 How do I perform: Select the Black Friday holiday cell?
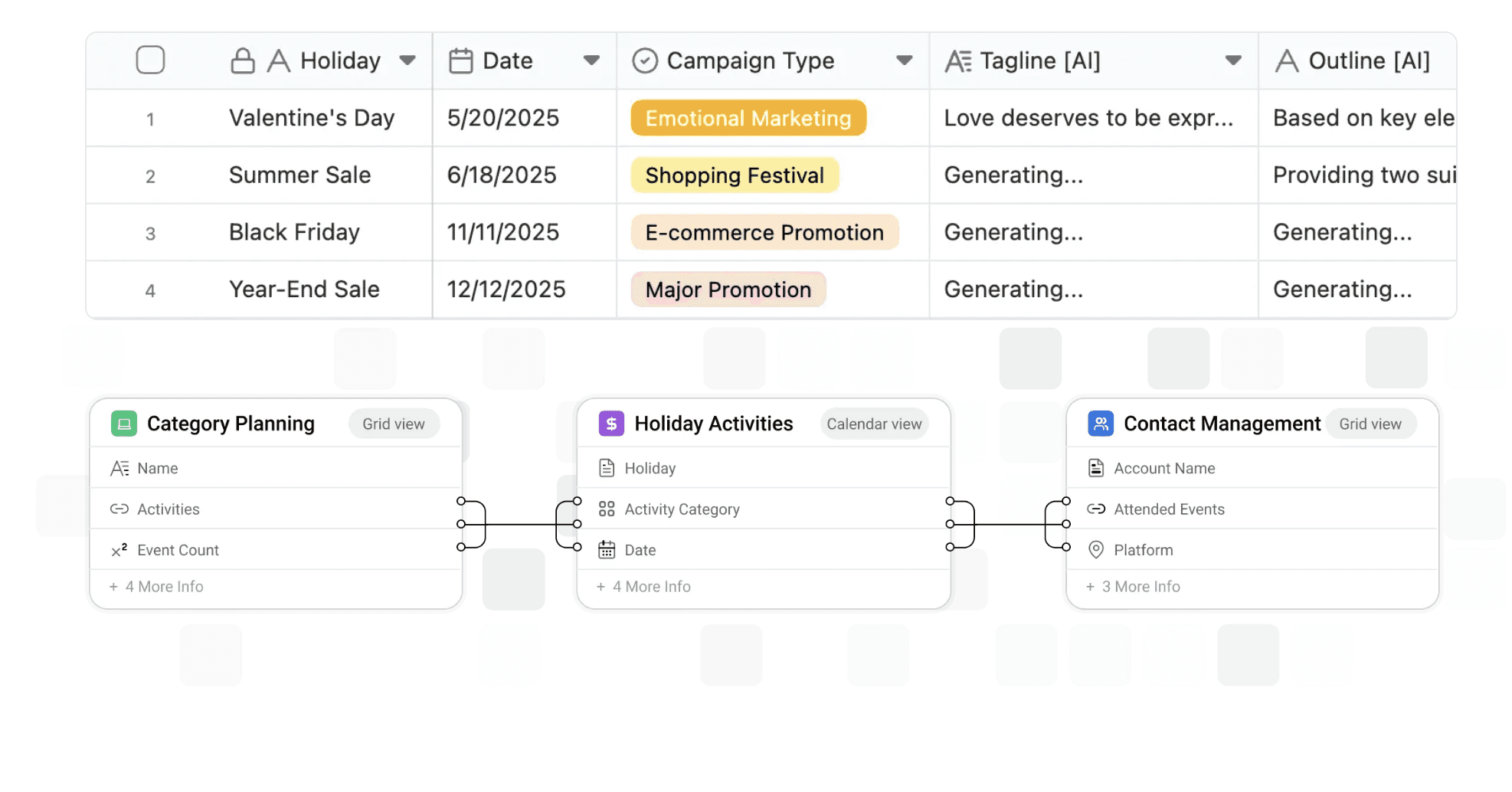click(x=295, y=232)
